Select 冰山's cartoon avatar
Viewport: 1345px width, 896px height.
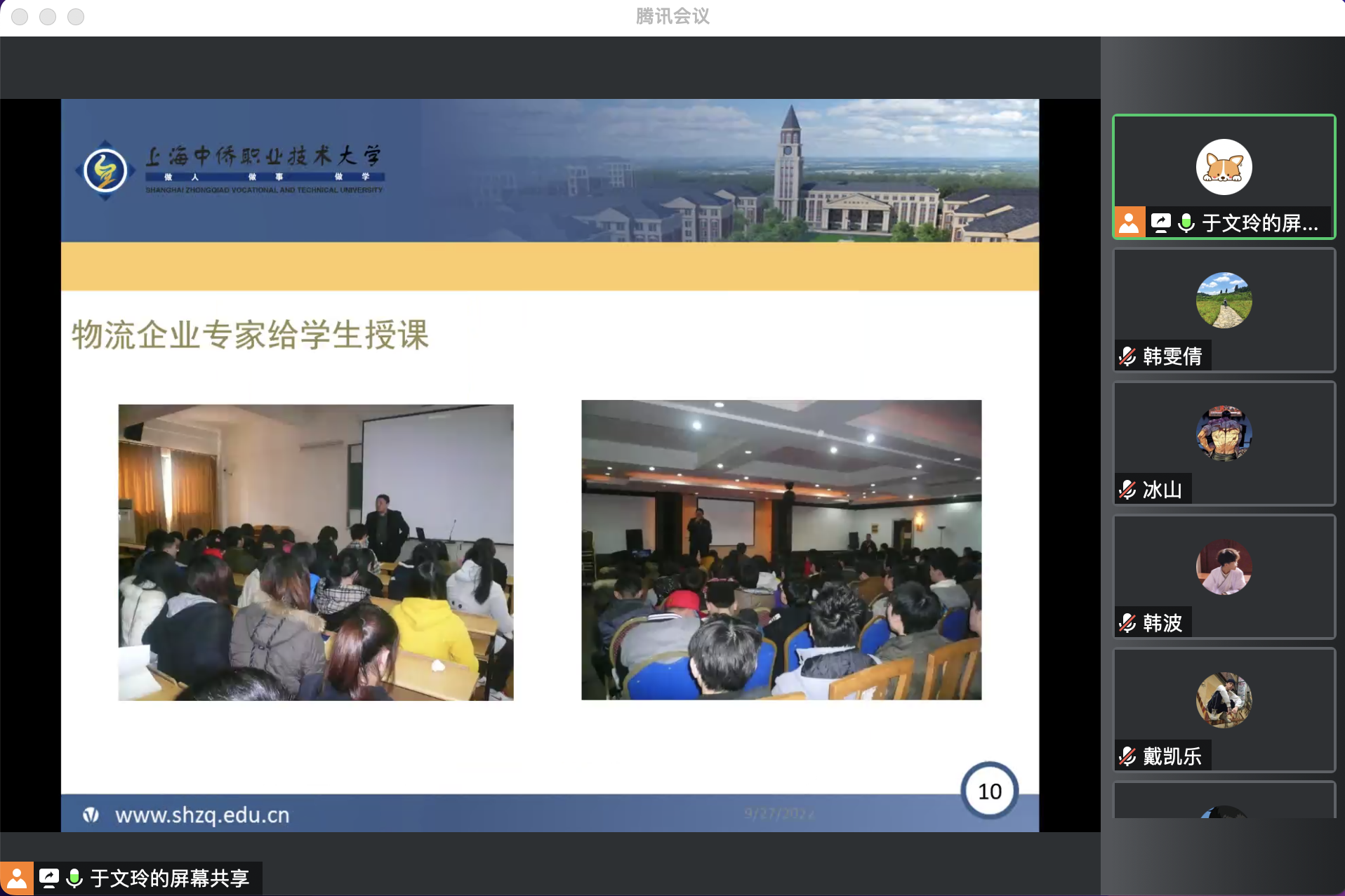coord(1224,434)
